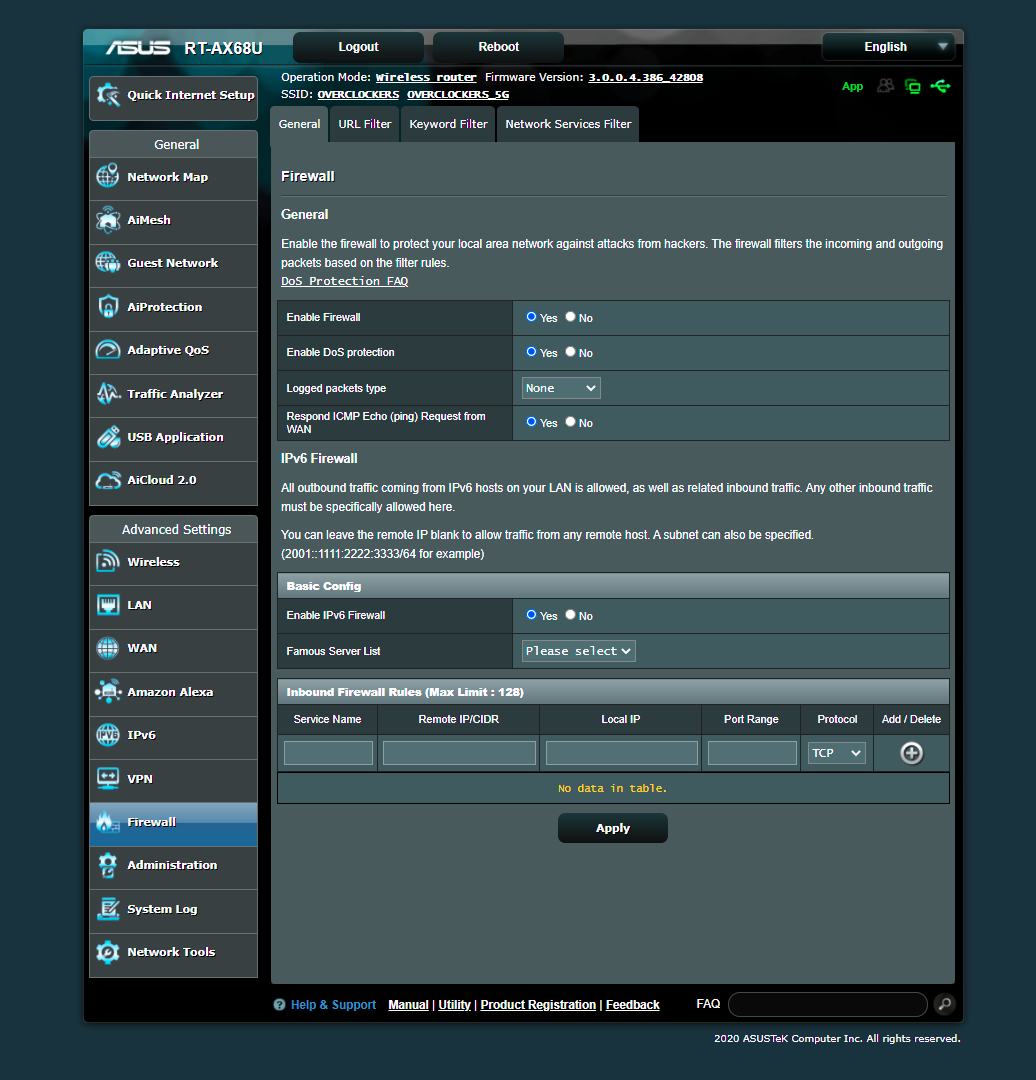Switch to the Keyword Filter tab

tap(448, 124)
